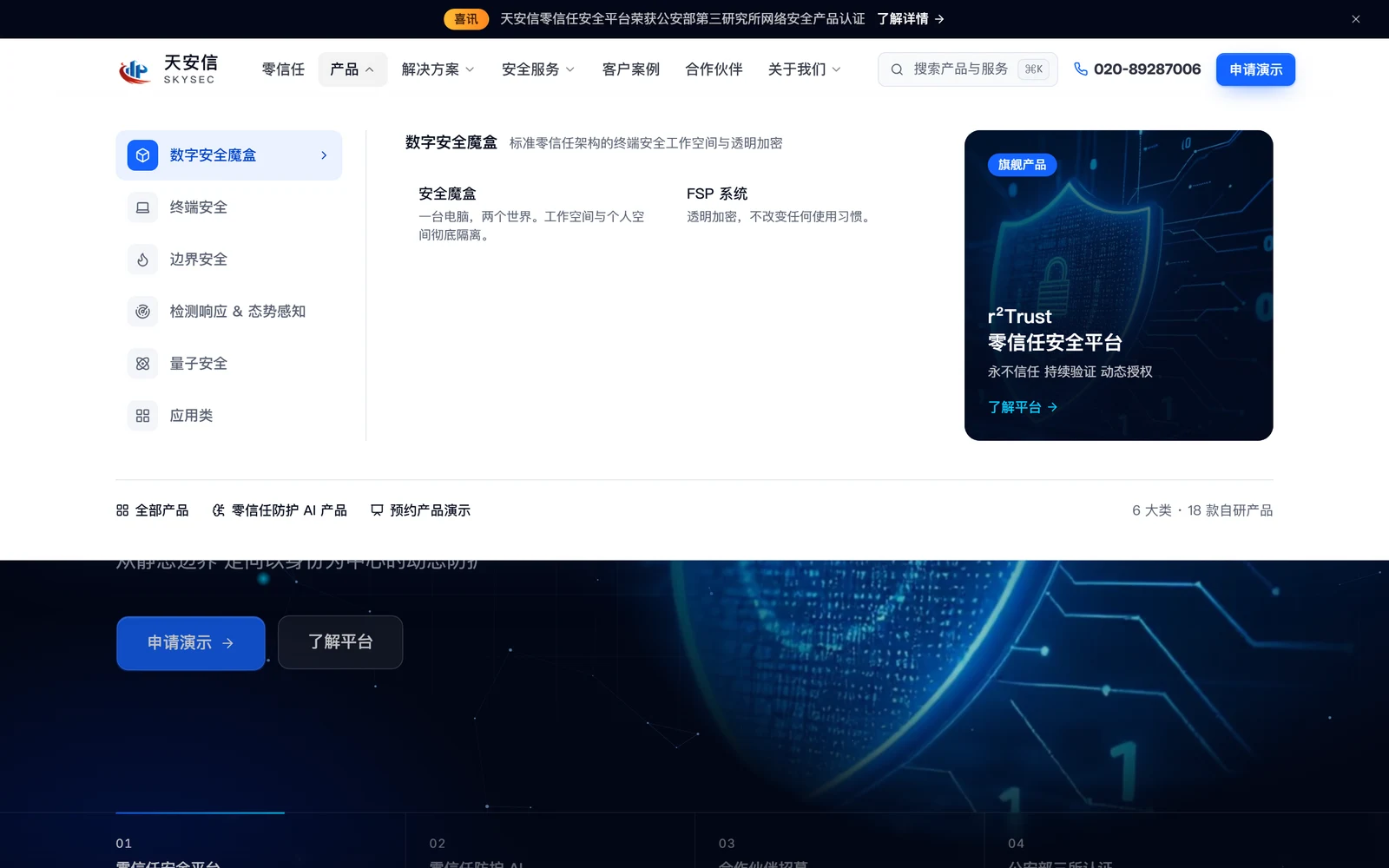Click the r²Trust flagship product card image
The height and width of the screenshot is (868, 1389).
pyautogui.click(x=1119, y=286)
